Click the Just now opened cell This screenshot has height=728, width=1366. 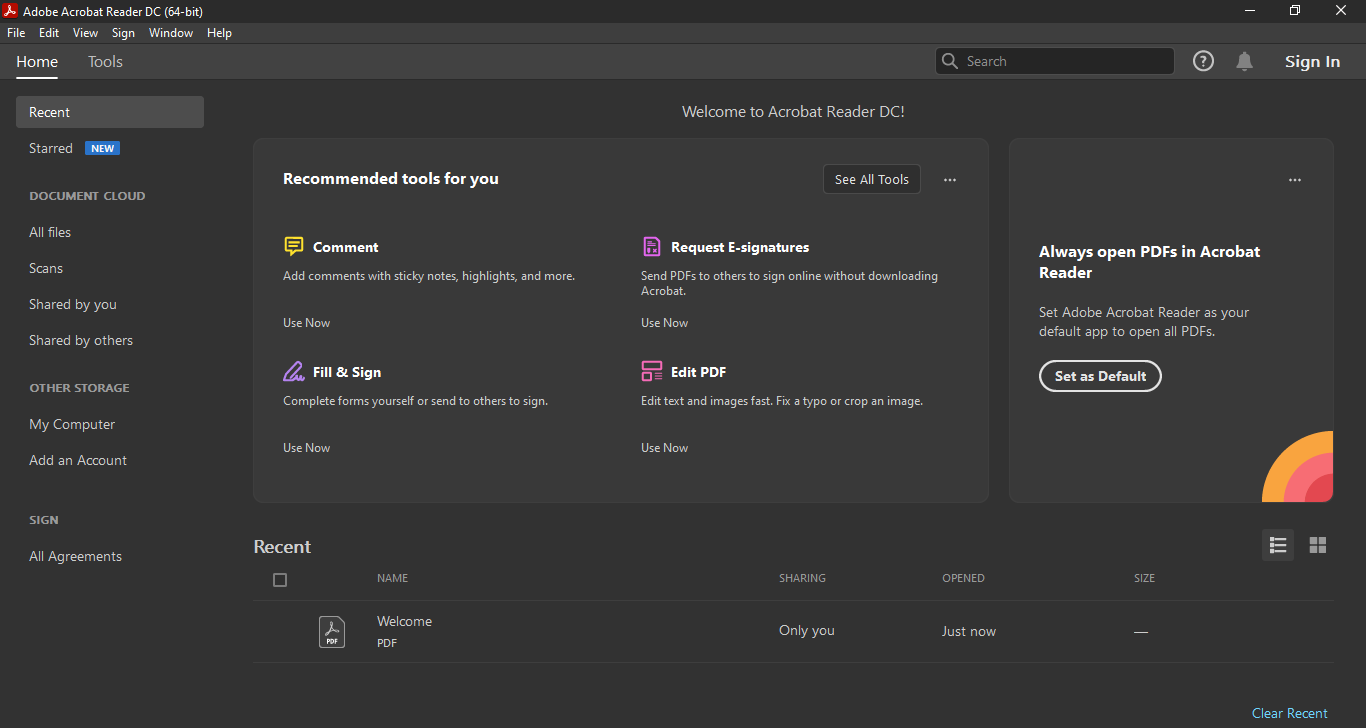968,631
